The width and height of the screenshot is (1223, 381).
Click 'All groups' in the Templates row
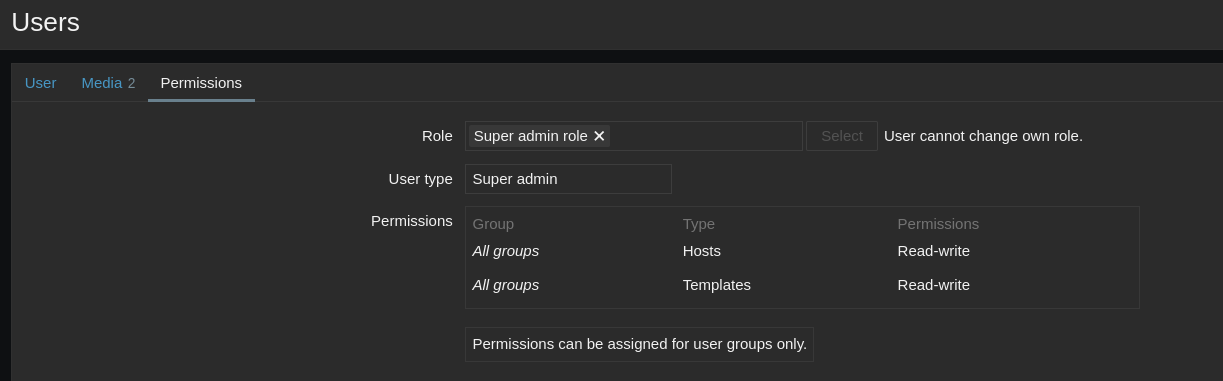506,285
